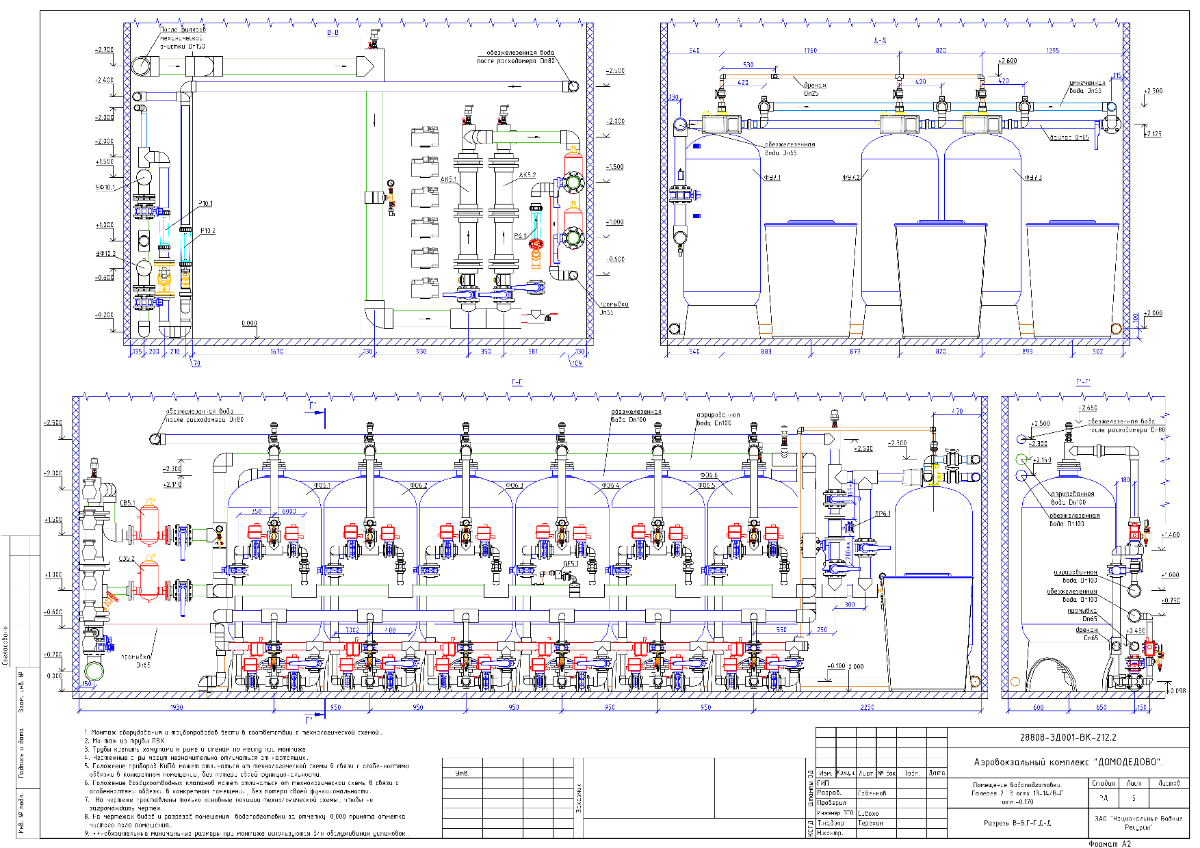The width and height of the screenshot is (1200, 848).
Task: Click the ФО6.1 filter tank label
Action: [323, 487]
